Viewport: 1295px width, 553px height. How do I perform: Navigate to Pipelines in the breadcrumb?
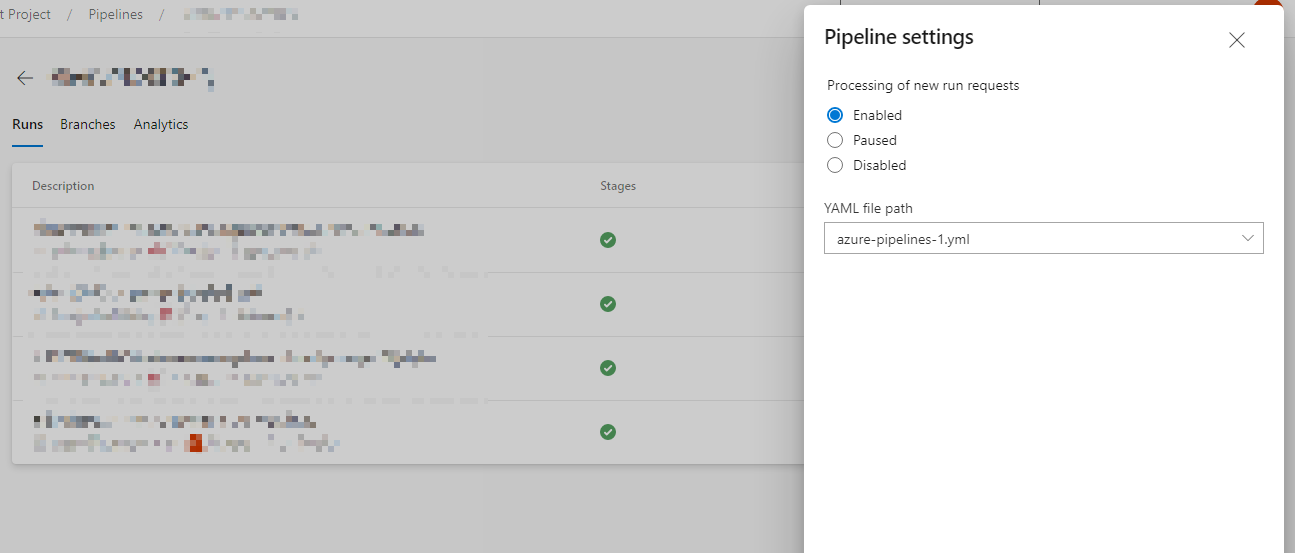click(x=115, y=15)
